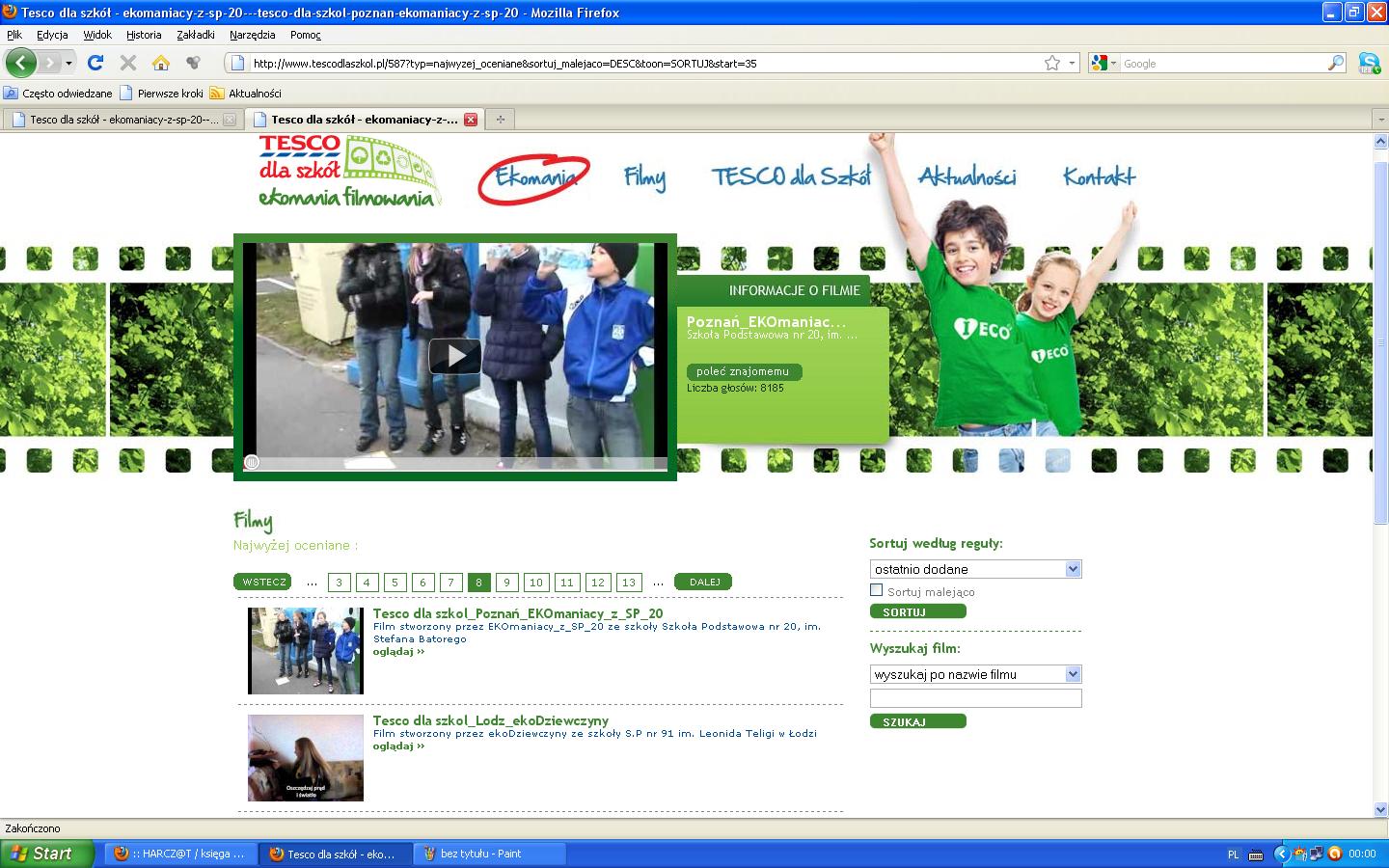
Task: Click the Stop loading X icon
Action: tap(127, 63)
